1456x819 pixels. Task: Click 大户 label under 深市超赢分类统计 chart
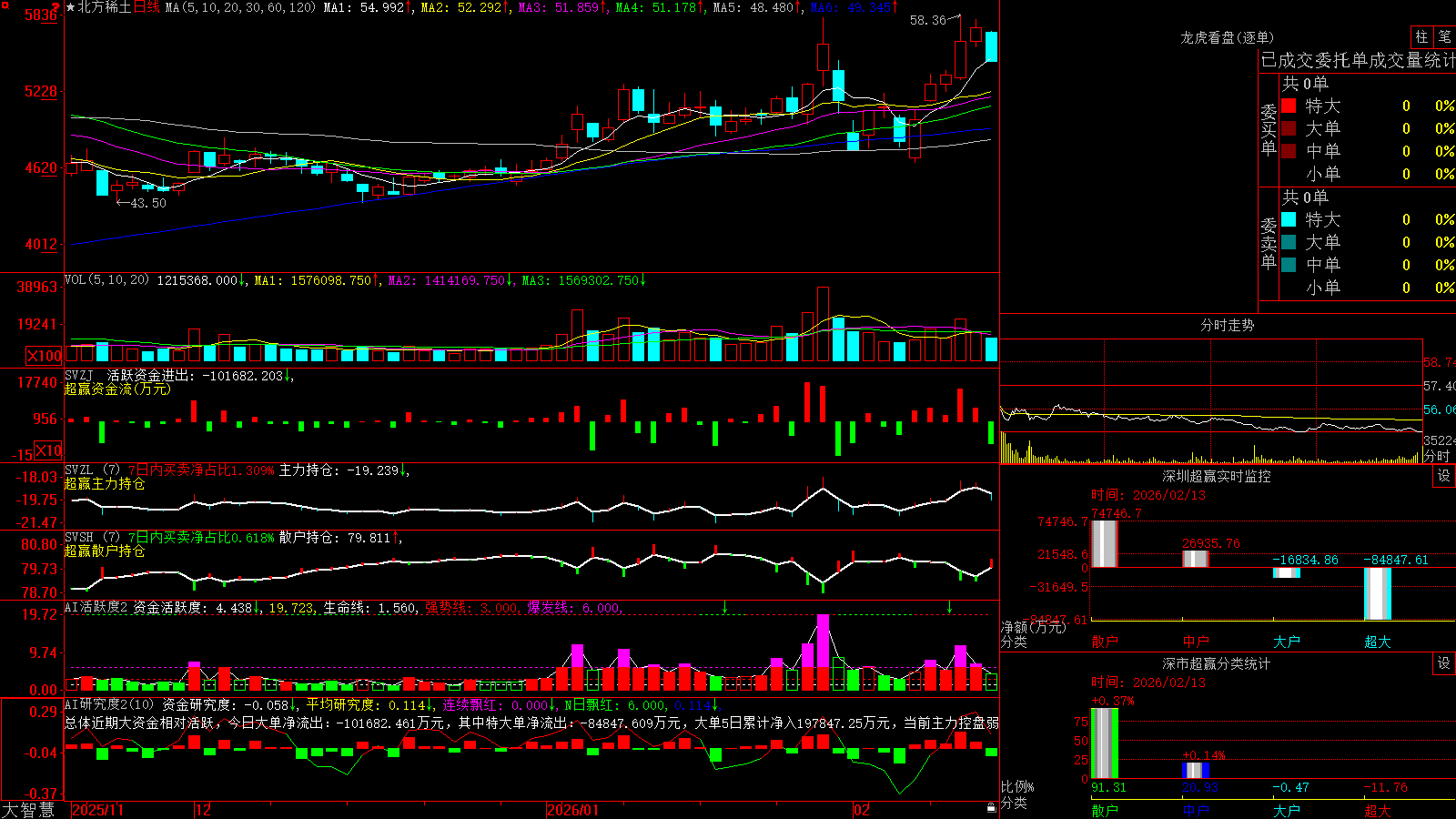coord(1287,810)
